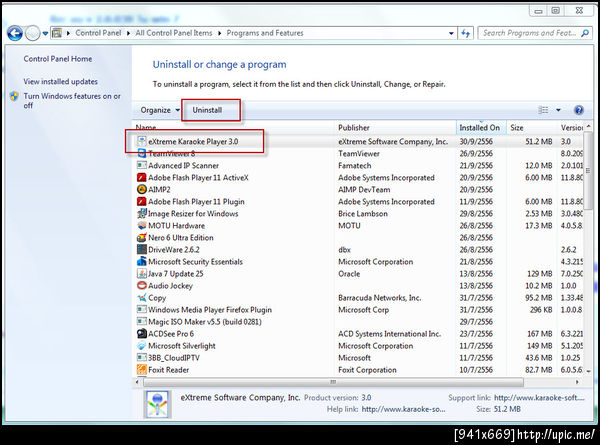Click the Search Programs and Features field

(x=529, y=33)
